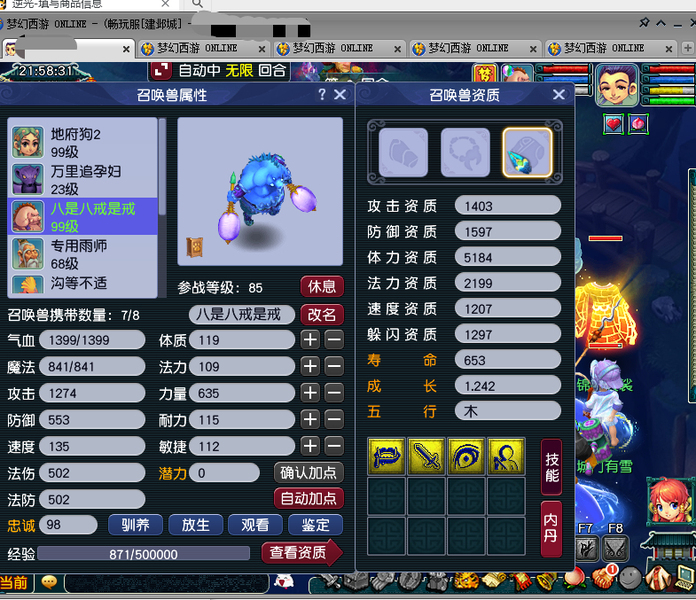Click the 休息 button
The height and width of the screenshot is (600, 696).
pos(322,287)
